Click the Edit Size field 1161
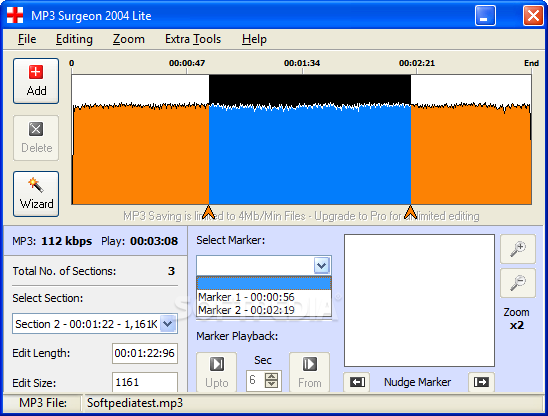This screenshot has height=416, width=548. (145, 382)
